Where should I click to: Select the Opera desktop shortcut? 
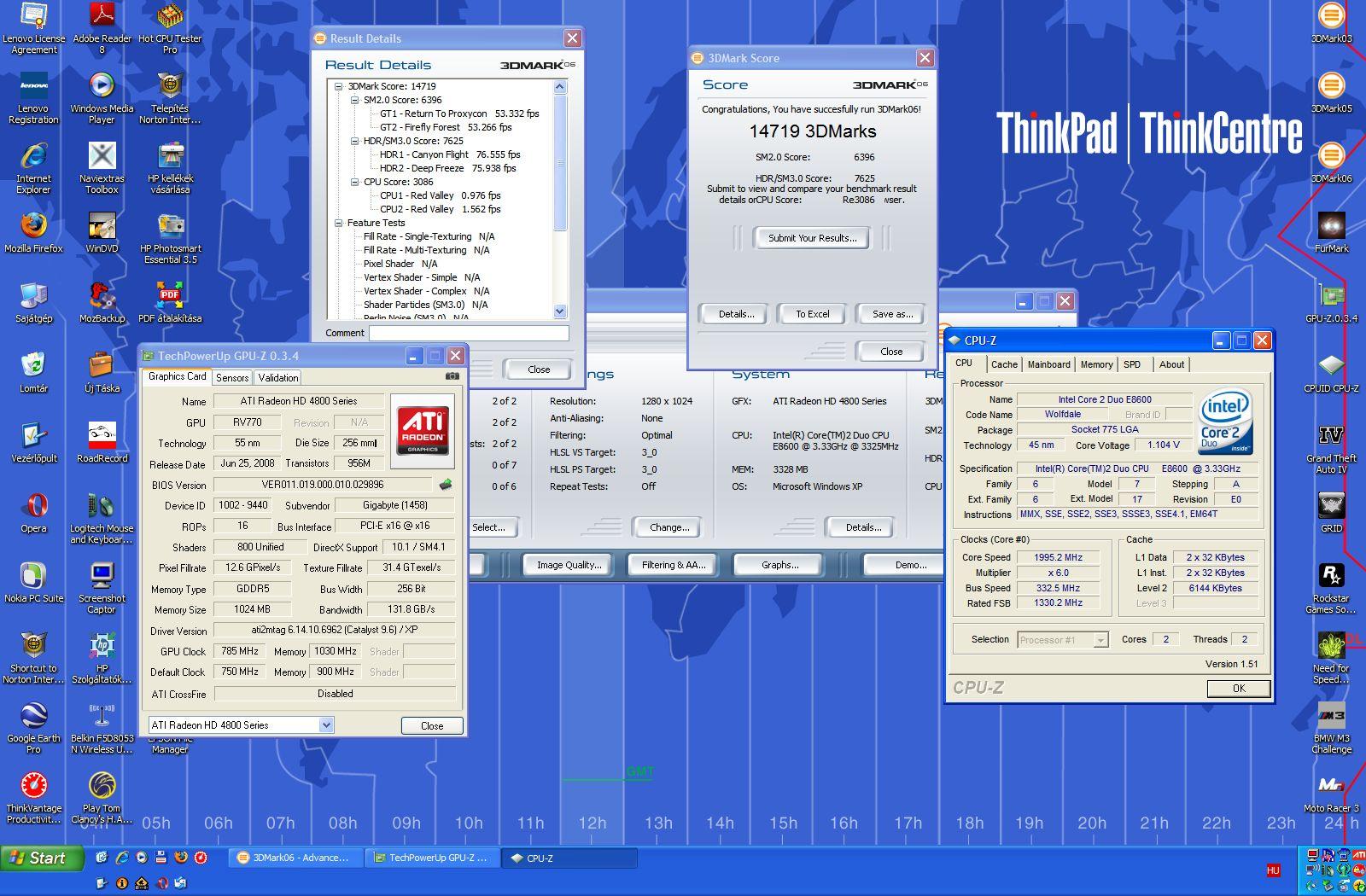click(33, 513)
